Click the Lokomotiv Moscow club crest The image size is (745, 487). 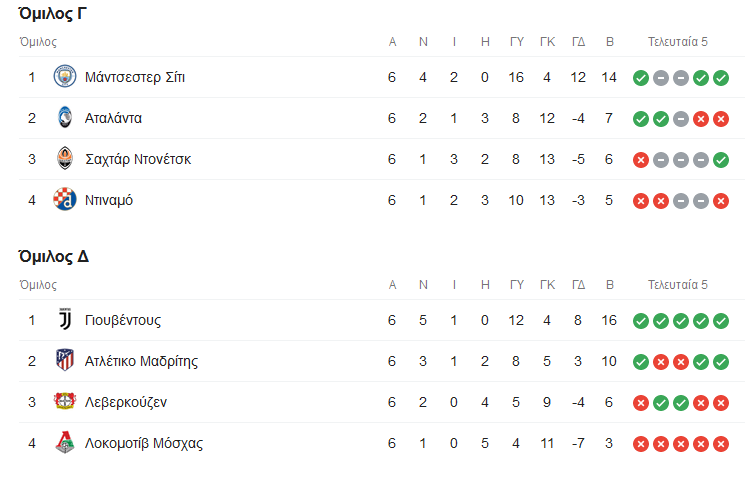64,443
